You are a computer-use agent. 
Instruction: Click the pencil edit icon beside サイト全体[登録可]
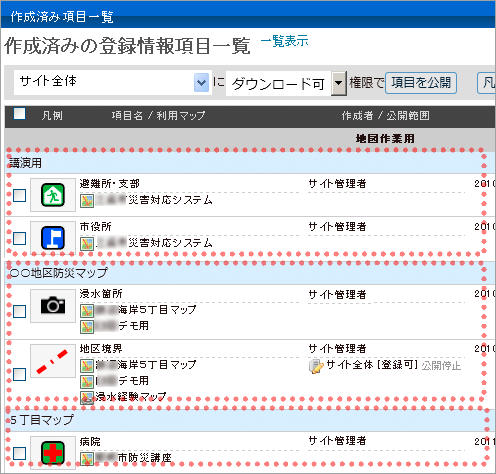click(x=316, y=366)
